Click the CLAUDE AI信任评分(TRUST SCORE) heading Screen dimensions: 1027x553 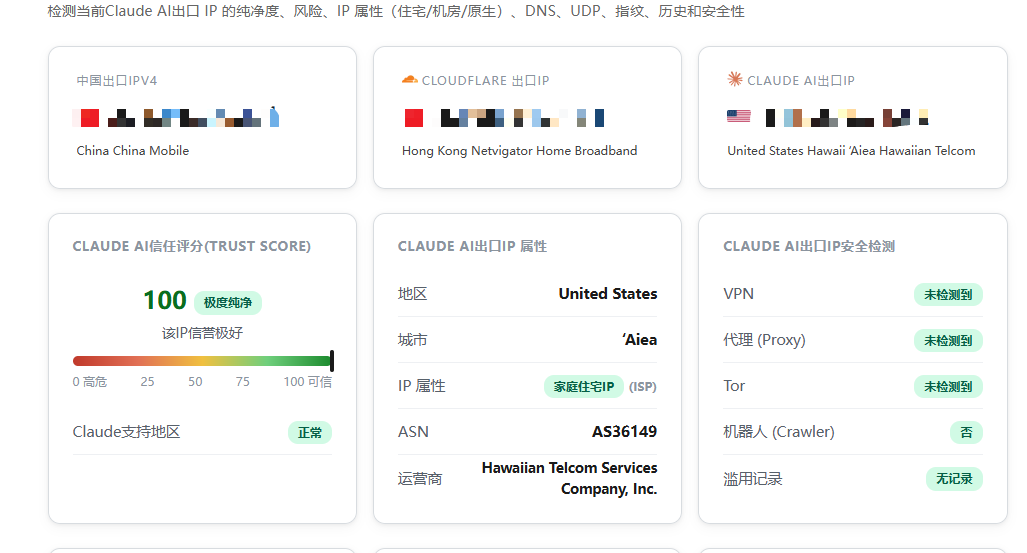191,246
